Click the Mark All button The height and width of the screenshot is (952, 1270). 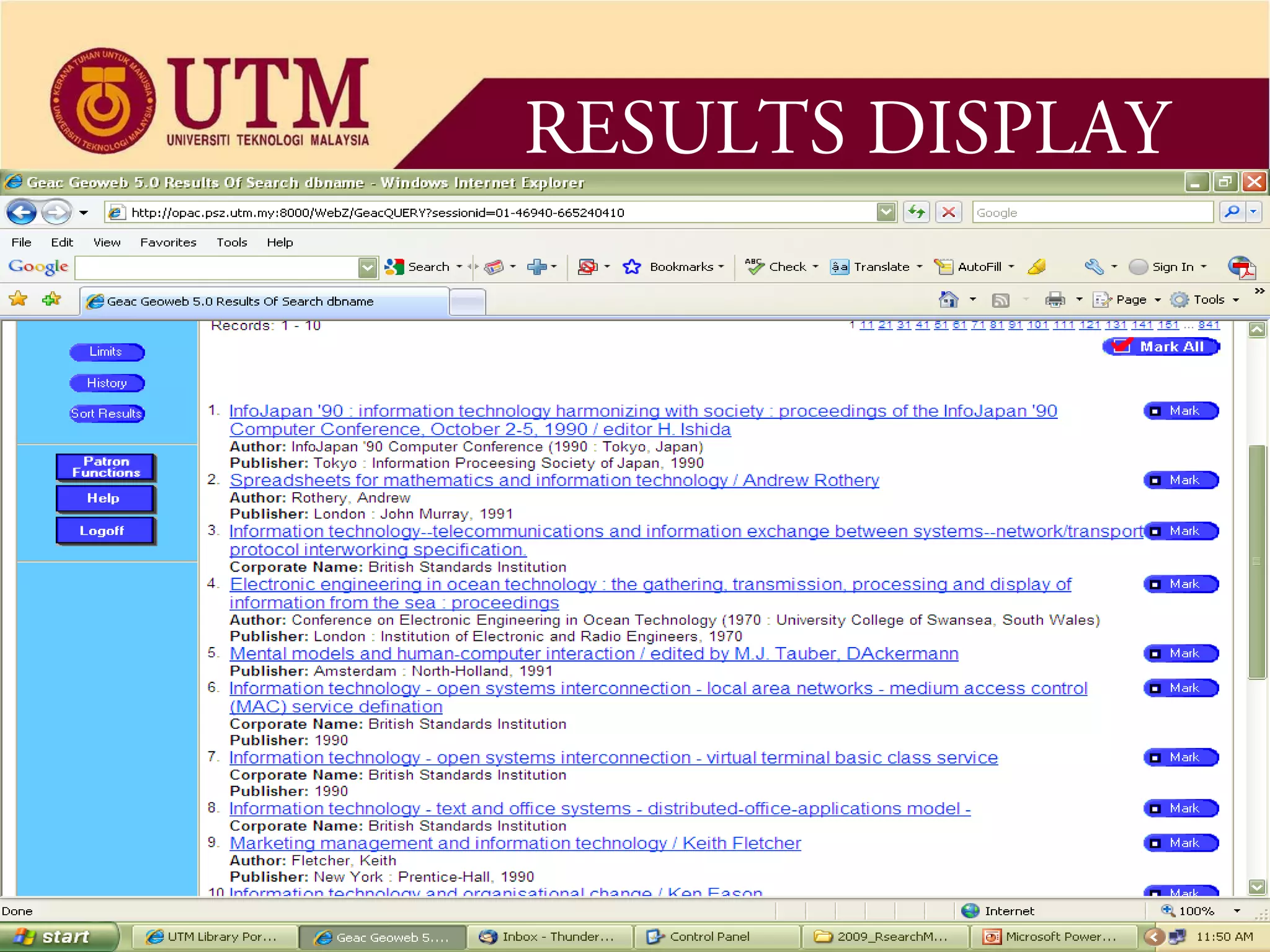(1161, 346)
